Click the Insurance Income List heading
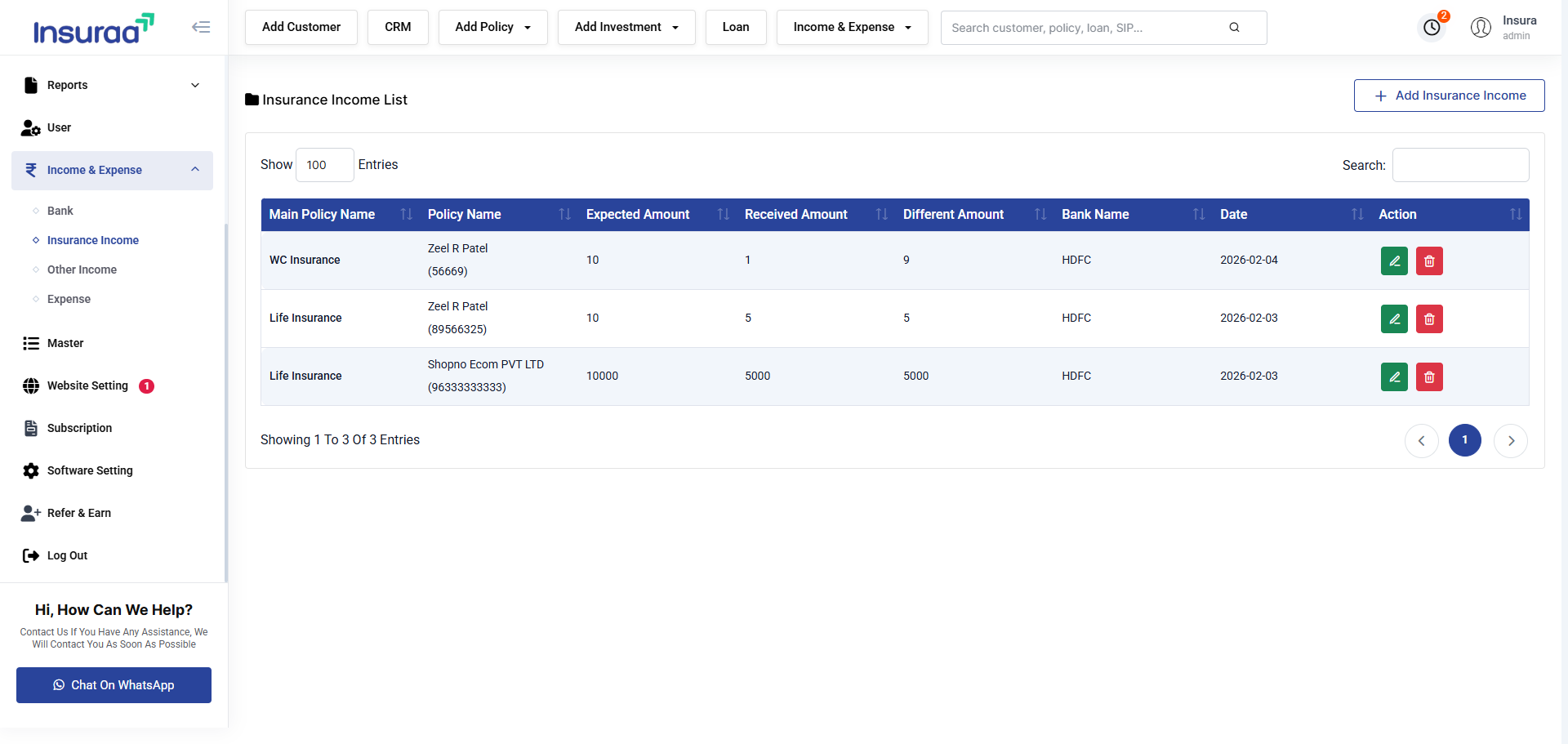1568x744 pixels. point(335,100)
